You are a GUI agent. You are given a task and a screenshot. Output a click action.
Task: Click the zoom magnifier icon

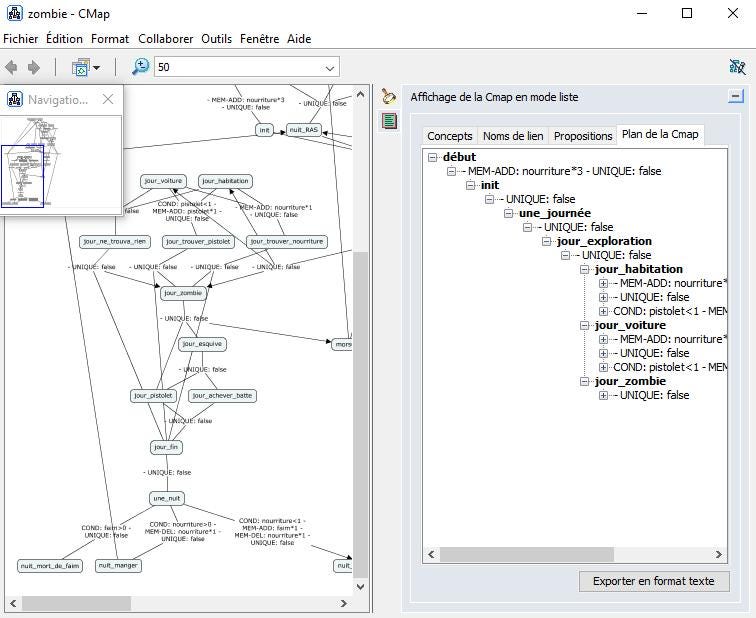[140, 67]
